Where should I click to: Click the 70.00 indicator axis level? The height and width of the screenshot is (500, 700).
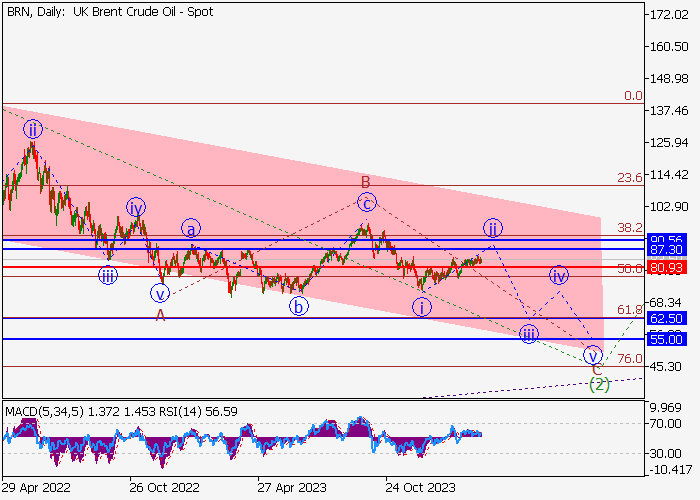tap(665, 423)
